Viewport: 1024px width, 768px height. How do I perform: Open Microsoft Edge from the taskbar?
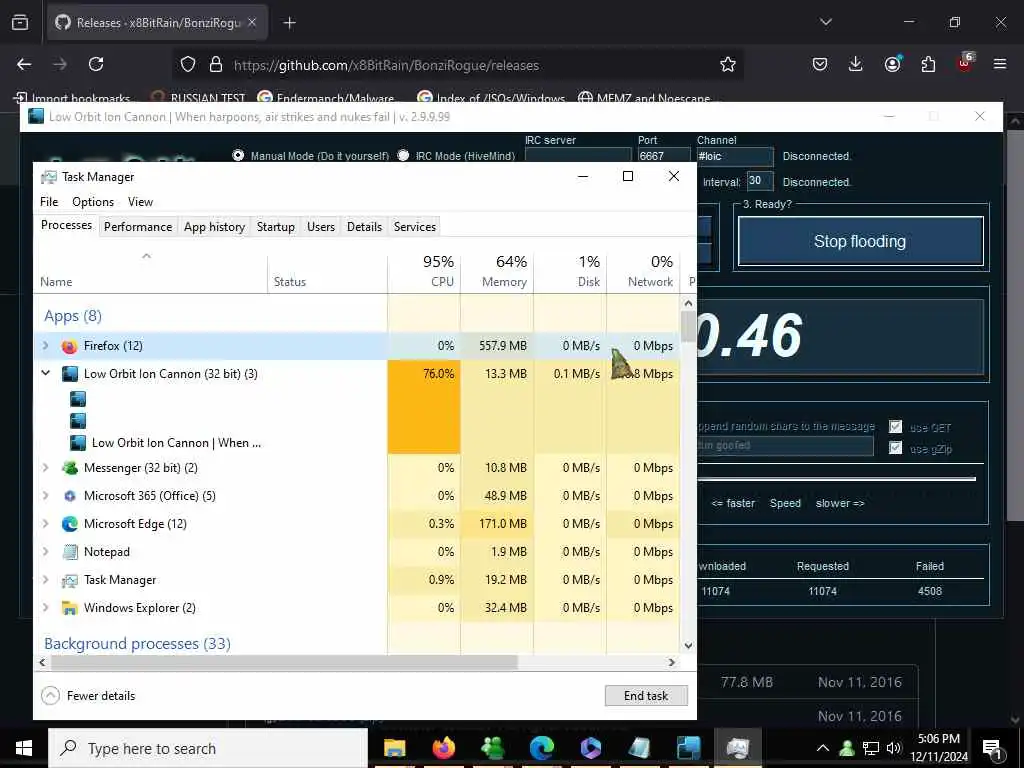541,748
